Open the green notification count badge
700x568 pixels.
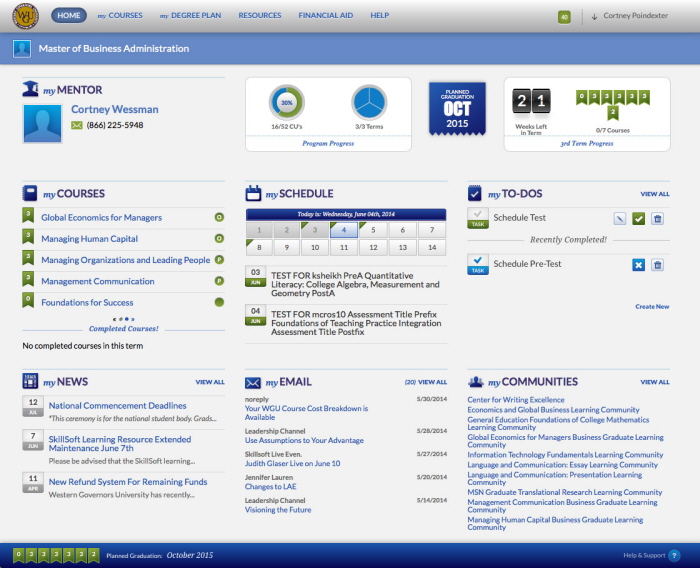click(564, 17)
